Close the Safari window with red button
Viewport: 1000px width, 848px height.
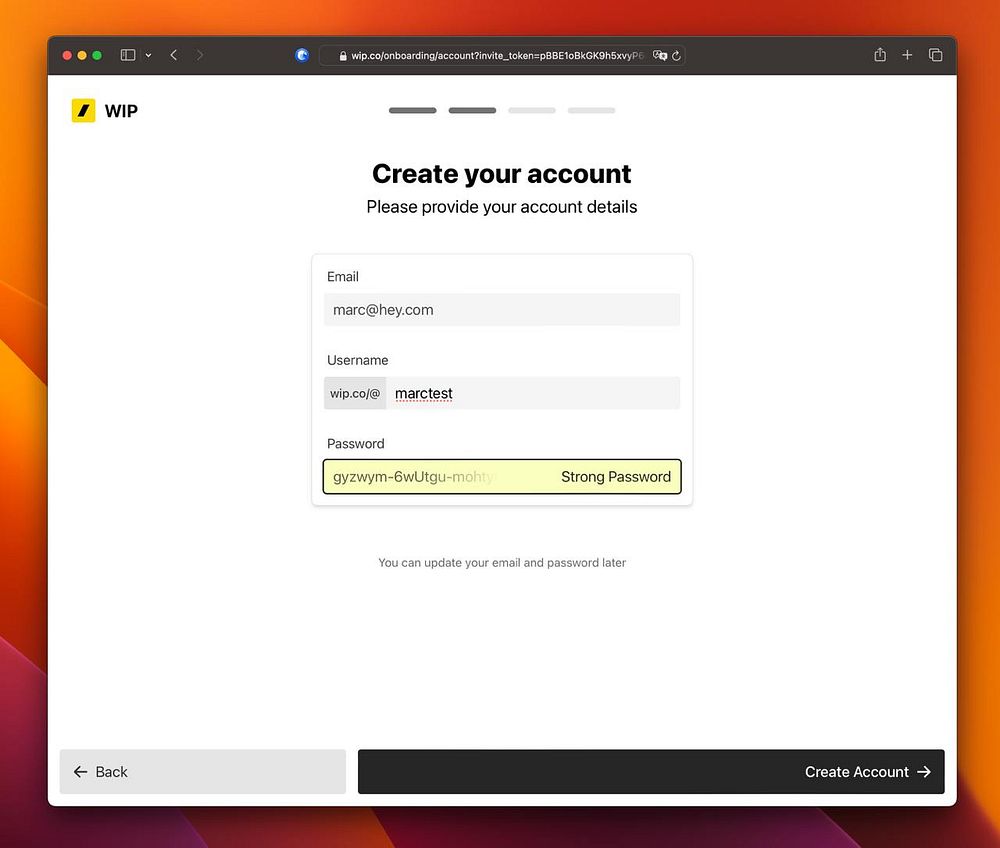coord(67,55)
